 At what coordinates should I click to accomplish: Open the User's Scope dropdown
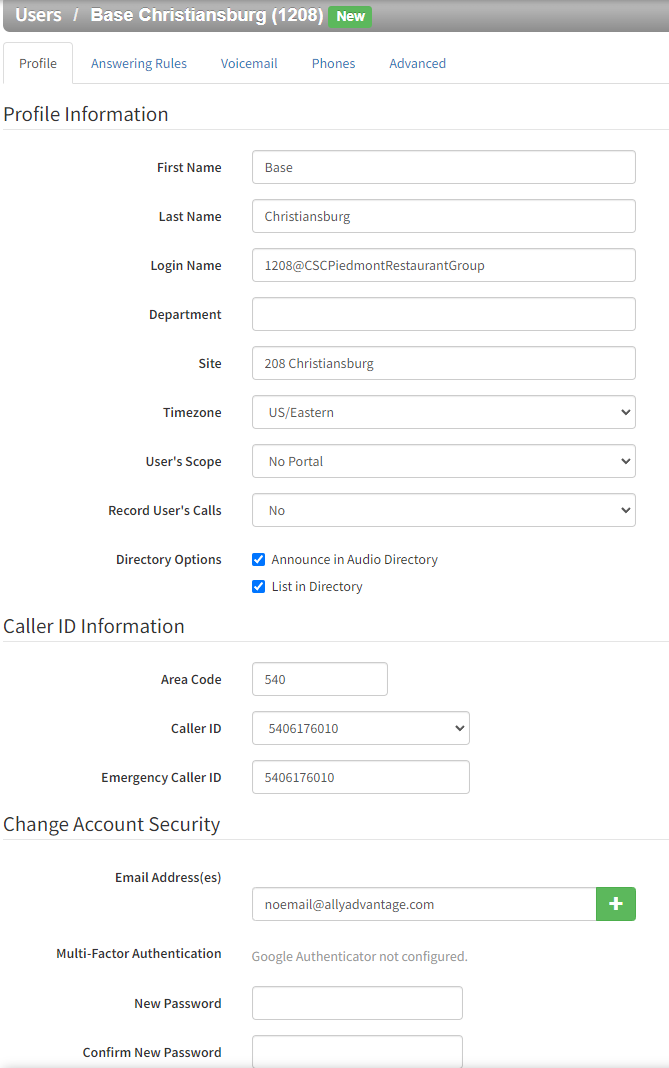(443, 460)
